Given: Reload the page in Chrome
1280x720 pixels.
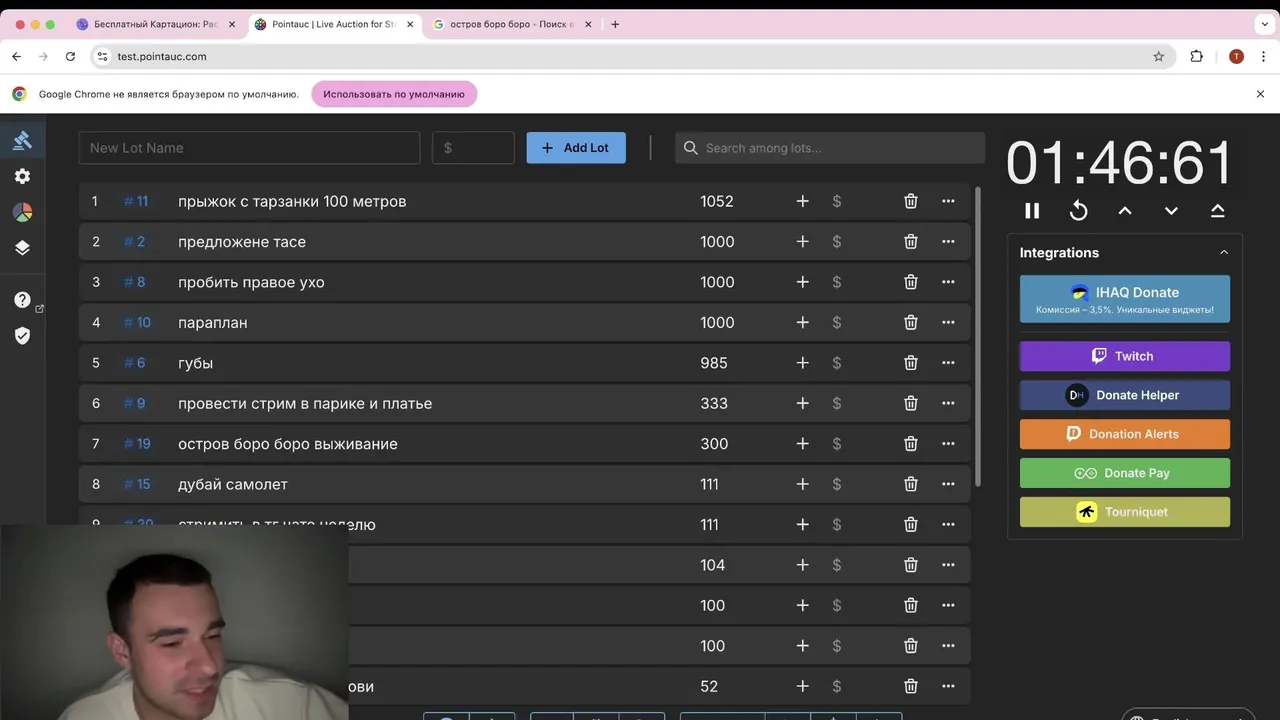Looking at the screenshot, I should click(x=70, y=57).
